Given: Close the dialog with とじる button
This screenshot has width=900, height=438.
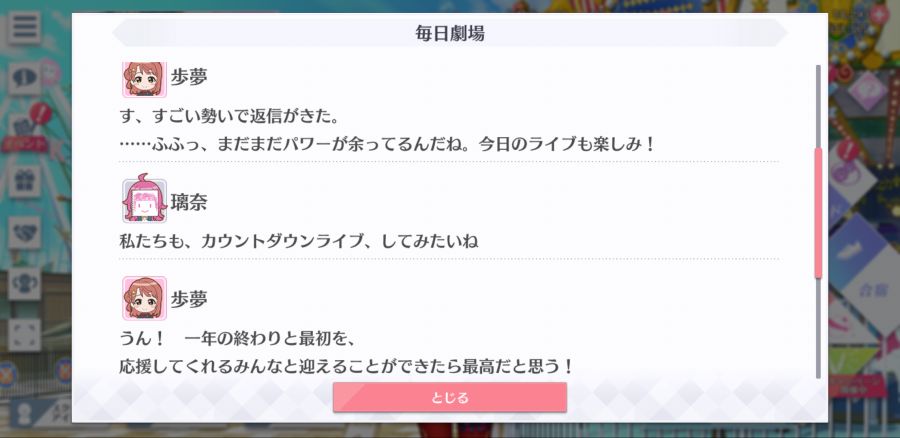Looking at the screenshot, I should tap(449, 397).
